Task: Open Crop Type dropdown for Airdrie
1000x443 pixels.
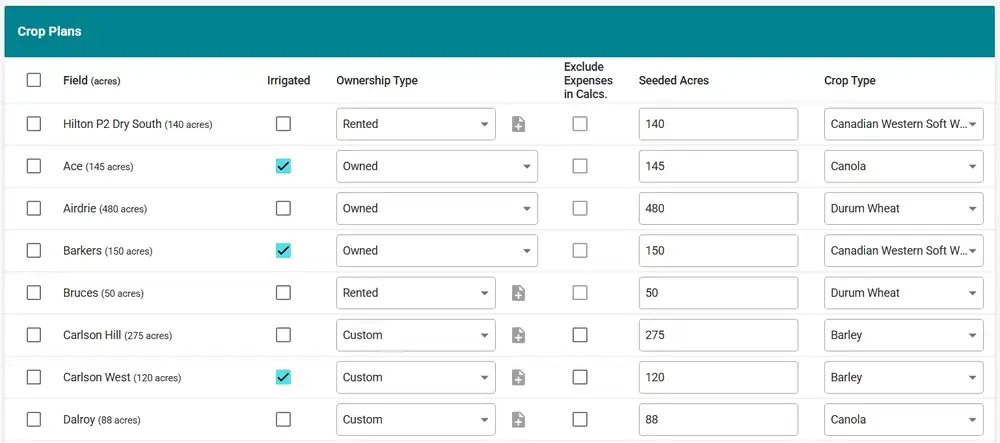Action: [x=904, y=208]
